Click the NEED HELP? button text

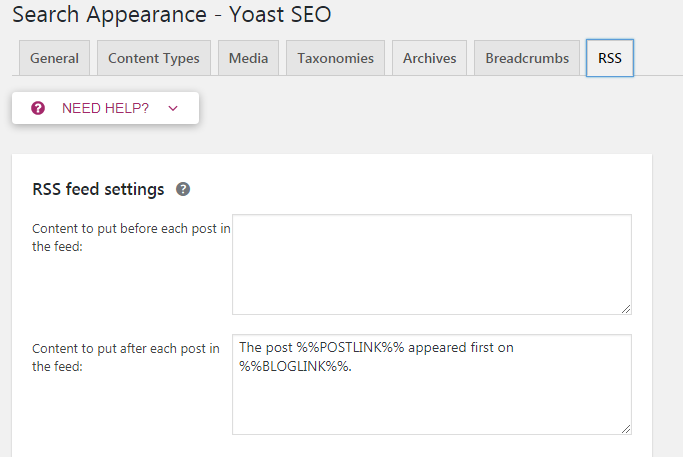tap(105, 108)
